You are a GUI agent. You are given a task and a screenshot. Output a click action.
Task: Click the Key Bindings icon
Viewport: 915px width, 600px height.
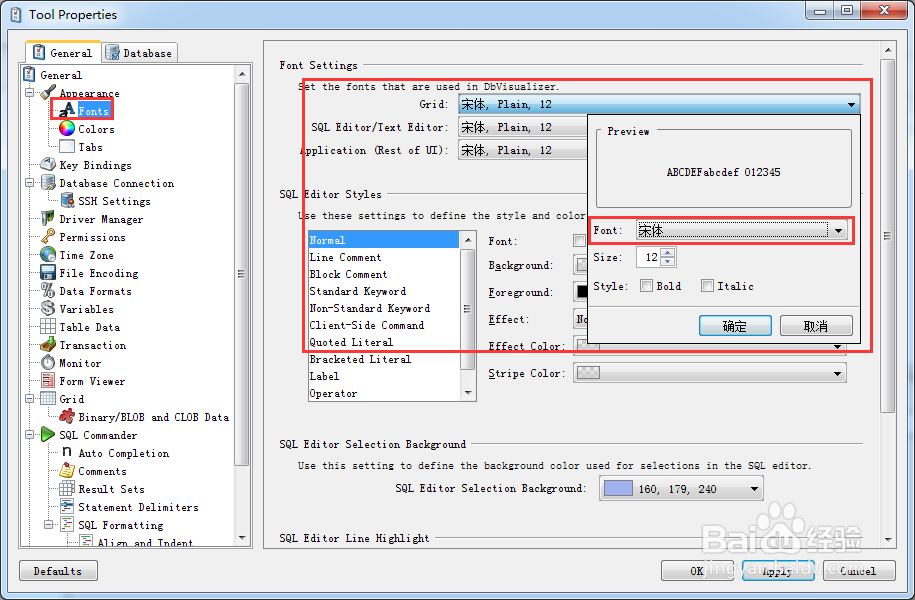click(48, 165)
